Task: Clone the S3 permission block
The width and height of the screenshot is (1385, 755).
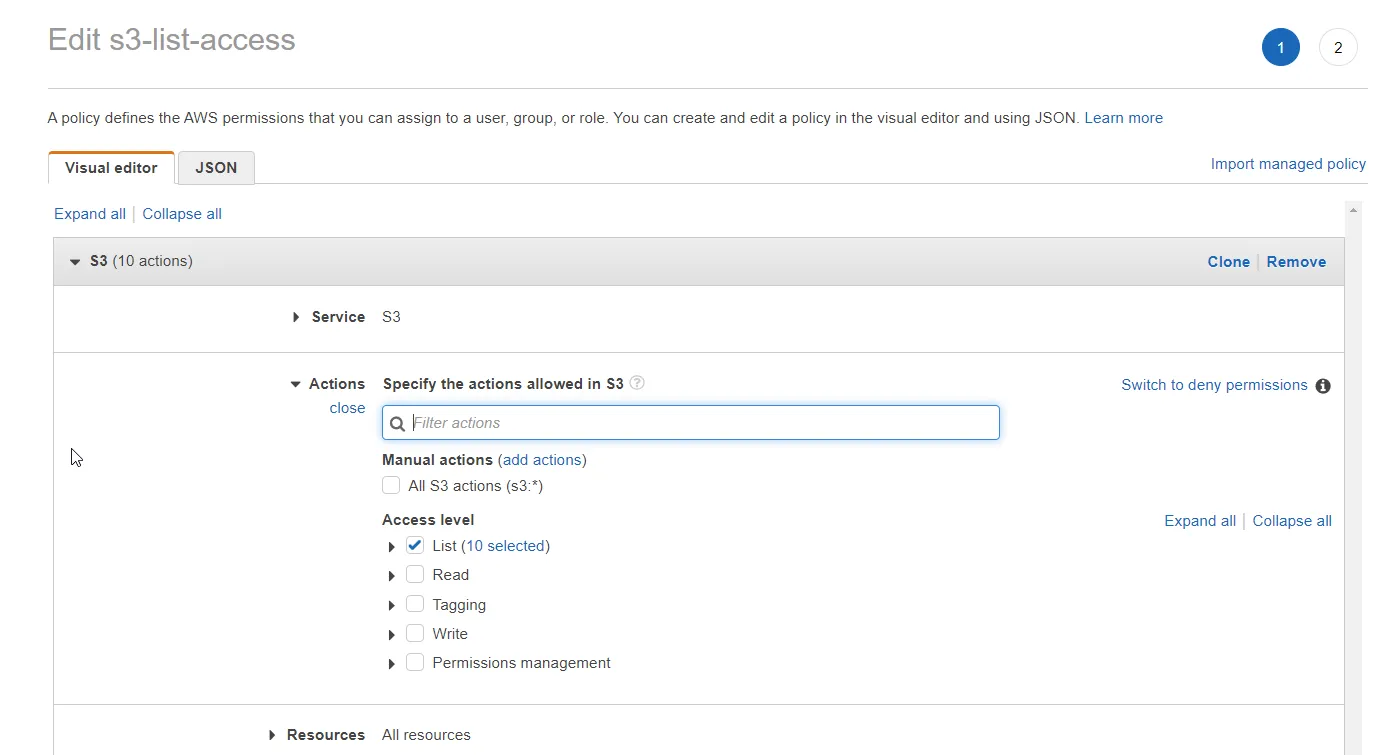Action: 1229,261
